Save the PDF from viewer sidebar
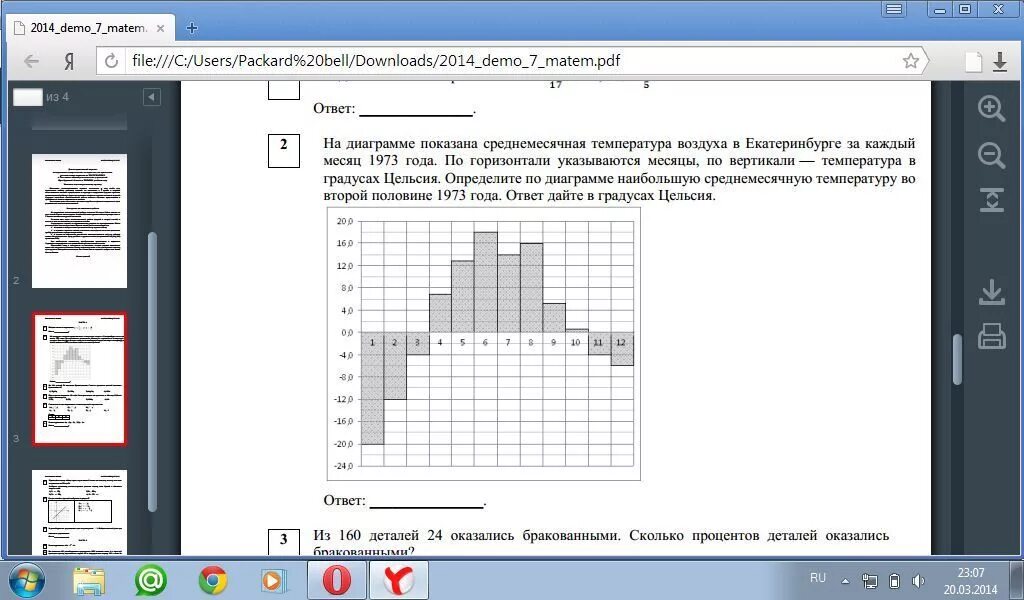Image resolution: width=1024 pixels, height=600 pixels. (x=991, y=292)
